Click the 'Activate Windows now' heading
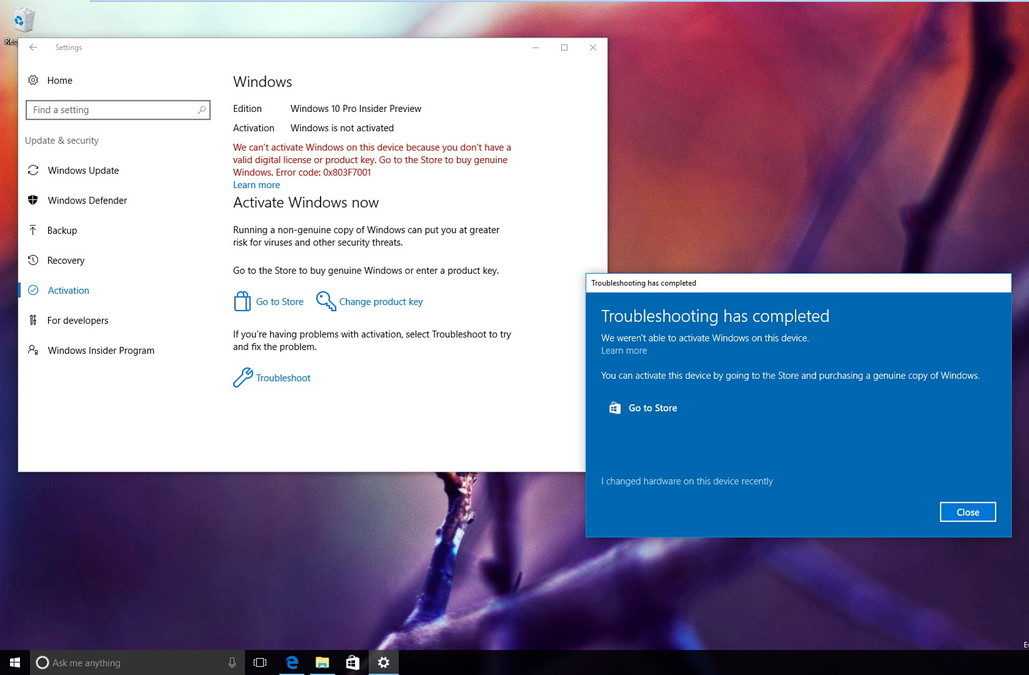Screen dimensions: 1029x675 pyautogui.click(x=306, y=202)
